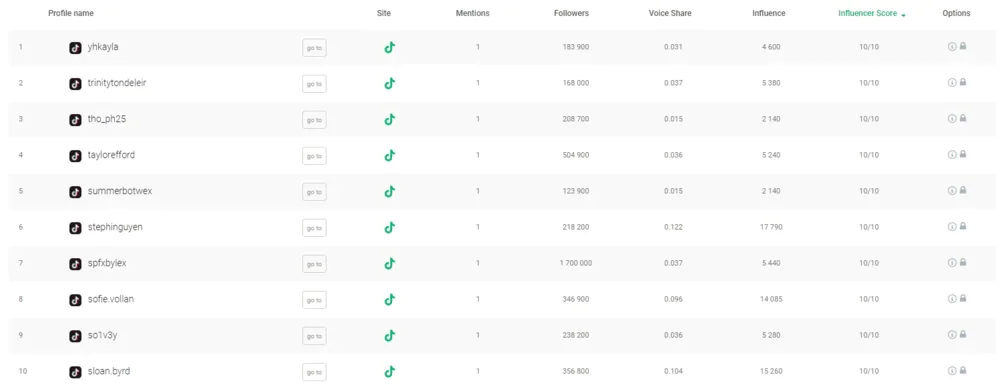Image resolution: width=1000 pixels, height=385 pixels.
Task: Click voice share value 0.104
Action: (673, 371)
